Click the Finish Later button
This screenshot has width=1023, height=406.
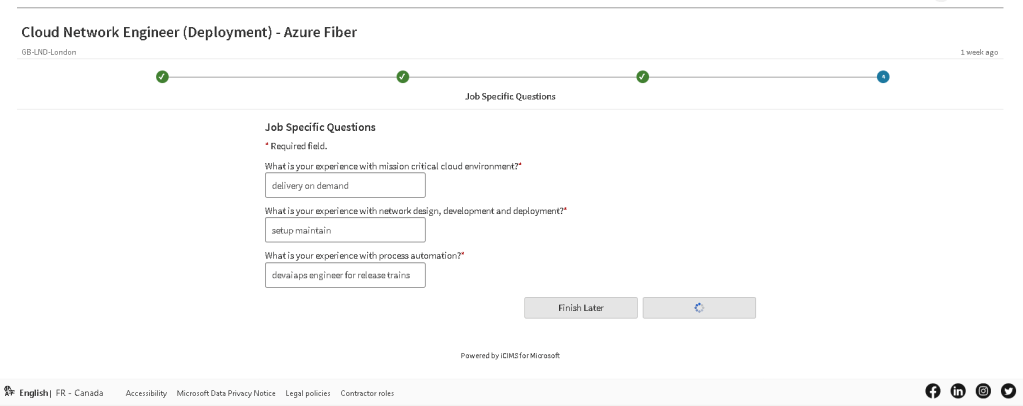click(581, 308)
